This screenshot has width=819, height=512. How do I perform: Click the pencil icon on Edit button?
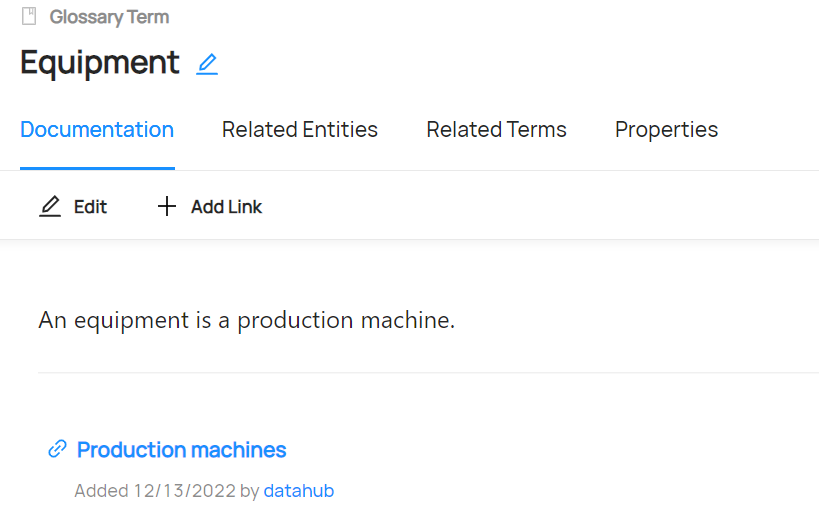pos(50,207)
